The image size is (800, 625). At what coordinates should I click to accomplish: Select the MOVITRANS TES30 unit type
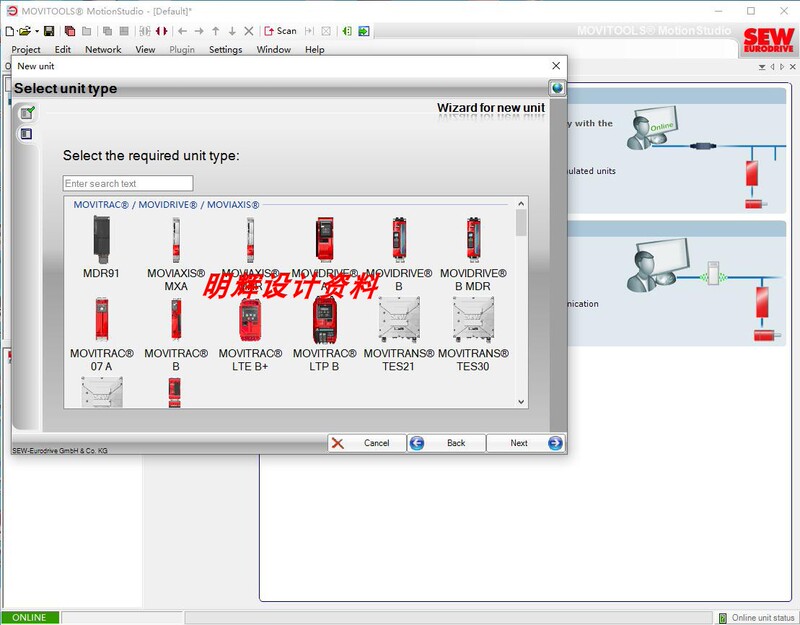473,335
